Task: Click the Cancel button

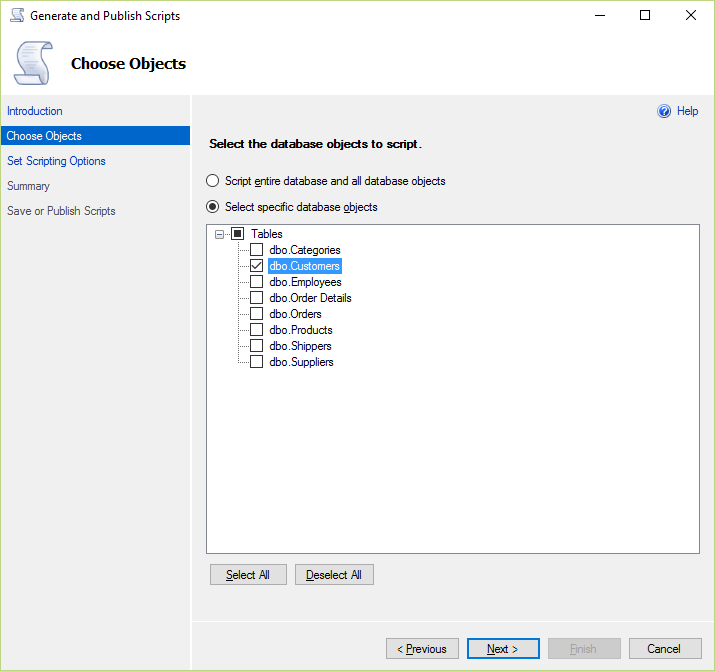Action: [665, 649]
